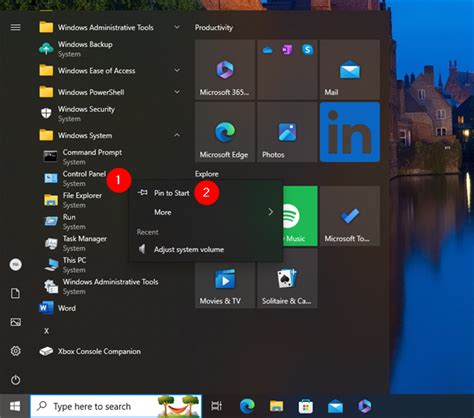Open Settings gear icon
The height and width of the screenshot is (418, 474).
pyautogui.click(x=15, y=351)
